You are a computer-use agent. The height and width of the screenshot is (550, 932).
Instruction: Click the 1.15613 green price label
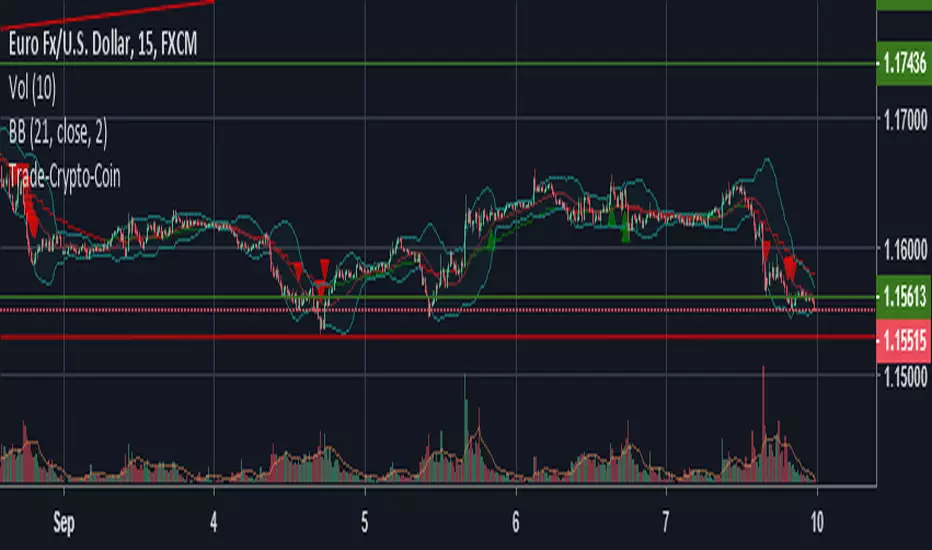(904, 296)
